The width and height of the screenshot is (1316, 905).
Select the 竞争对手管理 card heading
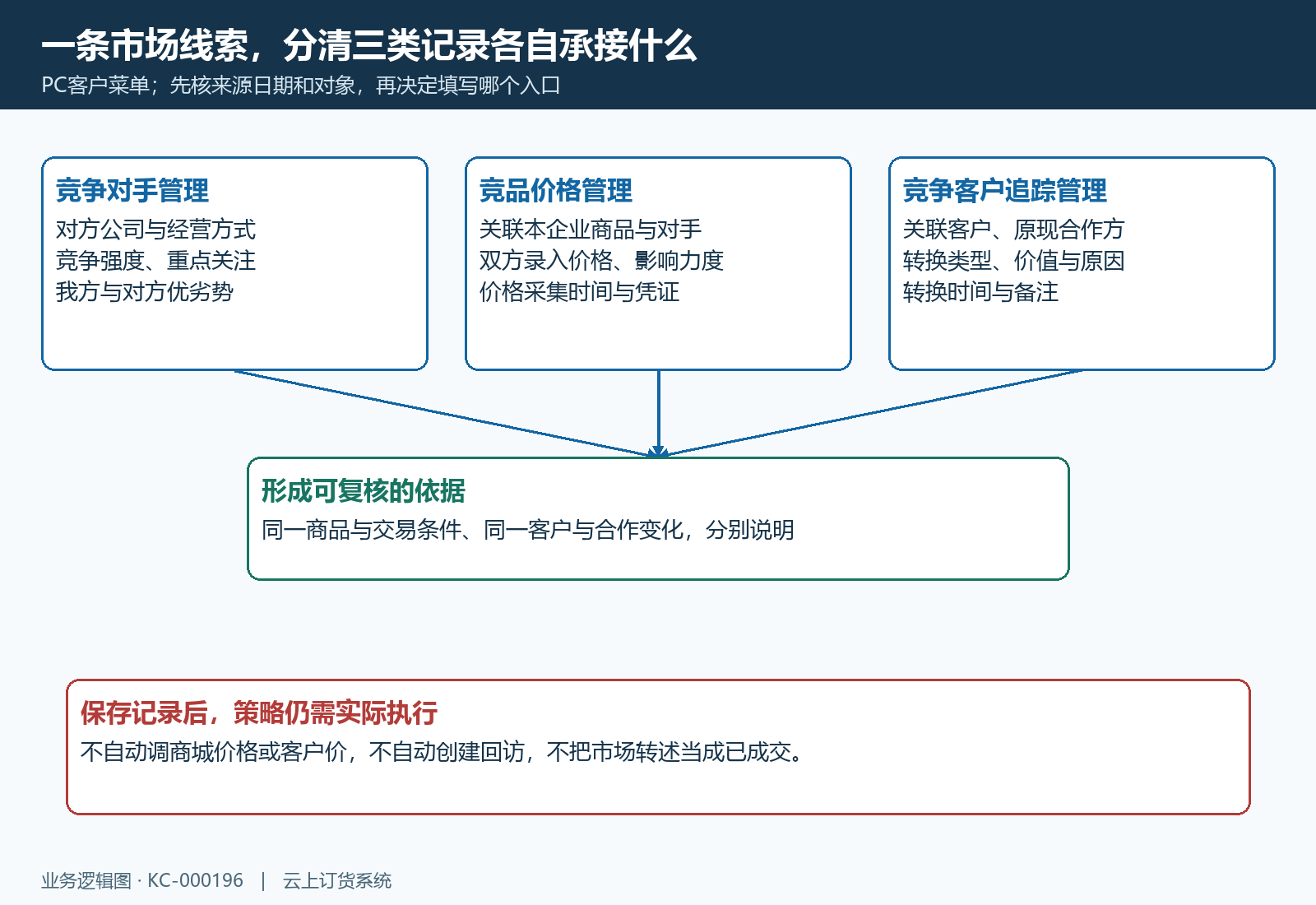point(132,191)
